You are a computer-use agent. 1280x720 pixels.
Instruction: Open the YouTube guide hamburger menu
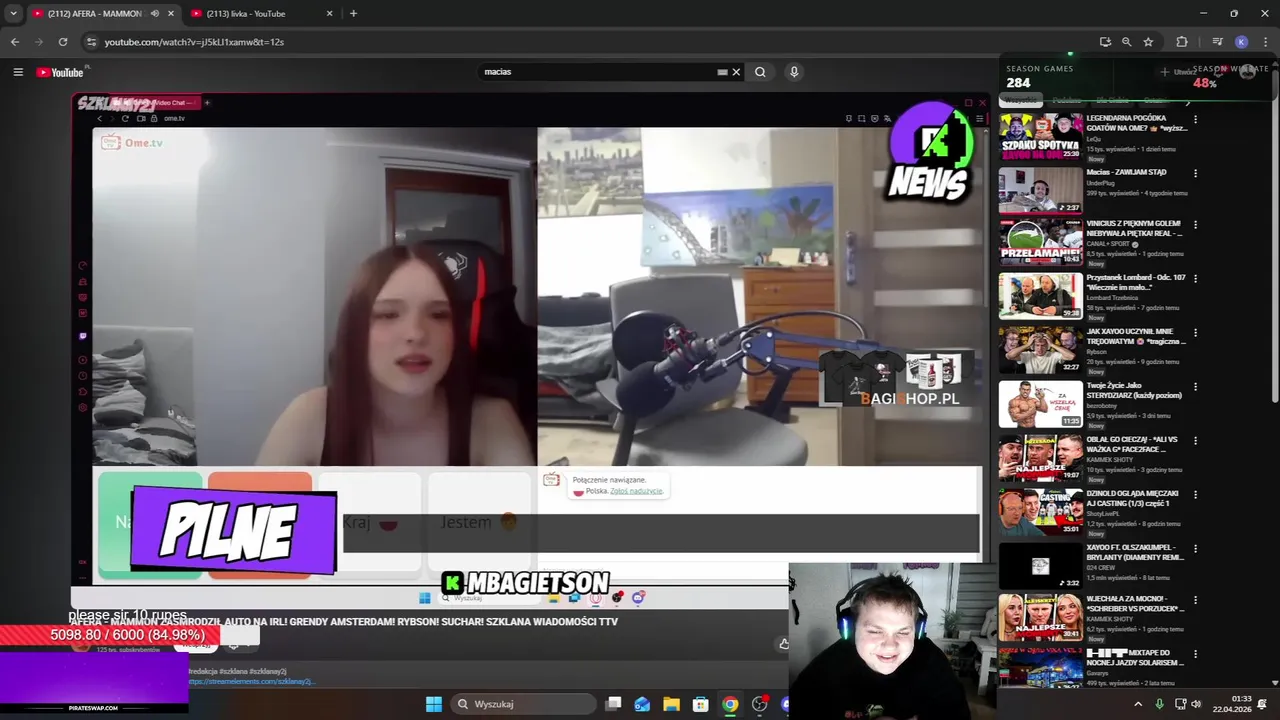(17, 72)
